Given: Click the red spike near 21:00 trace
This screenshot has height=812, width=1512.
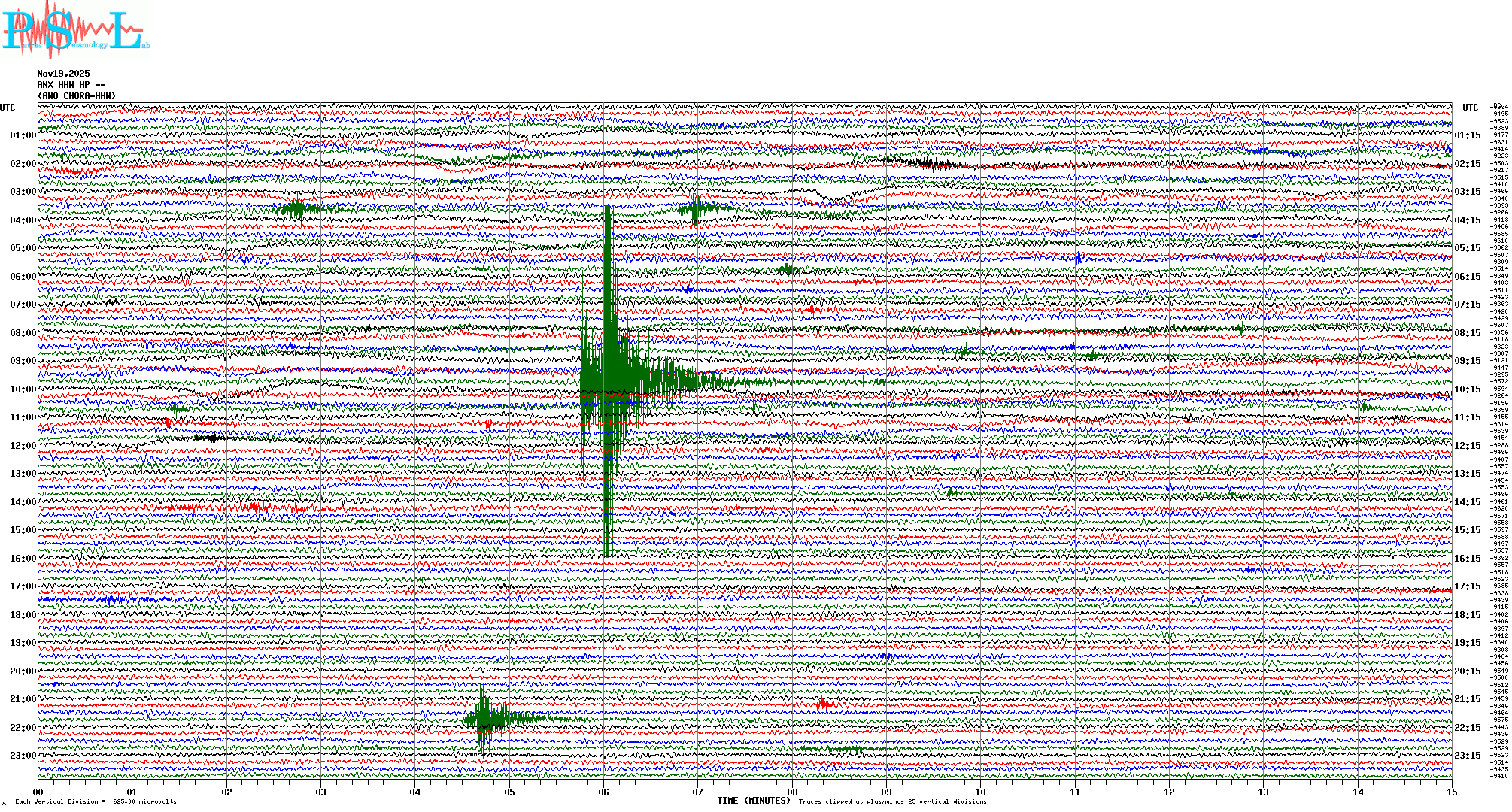Looking at the screenshot, I should point(823,704).
